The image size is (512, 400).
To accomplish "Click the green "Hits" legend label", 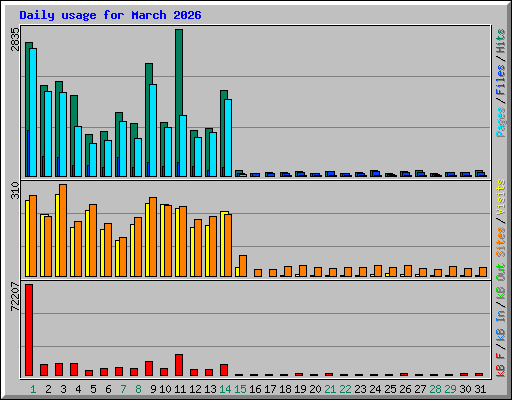I will (x=501, y=41).
